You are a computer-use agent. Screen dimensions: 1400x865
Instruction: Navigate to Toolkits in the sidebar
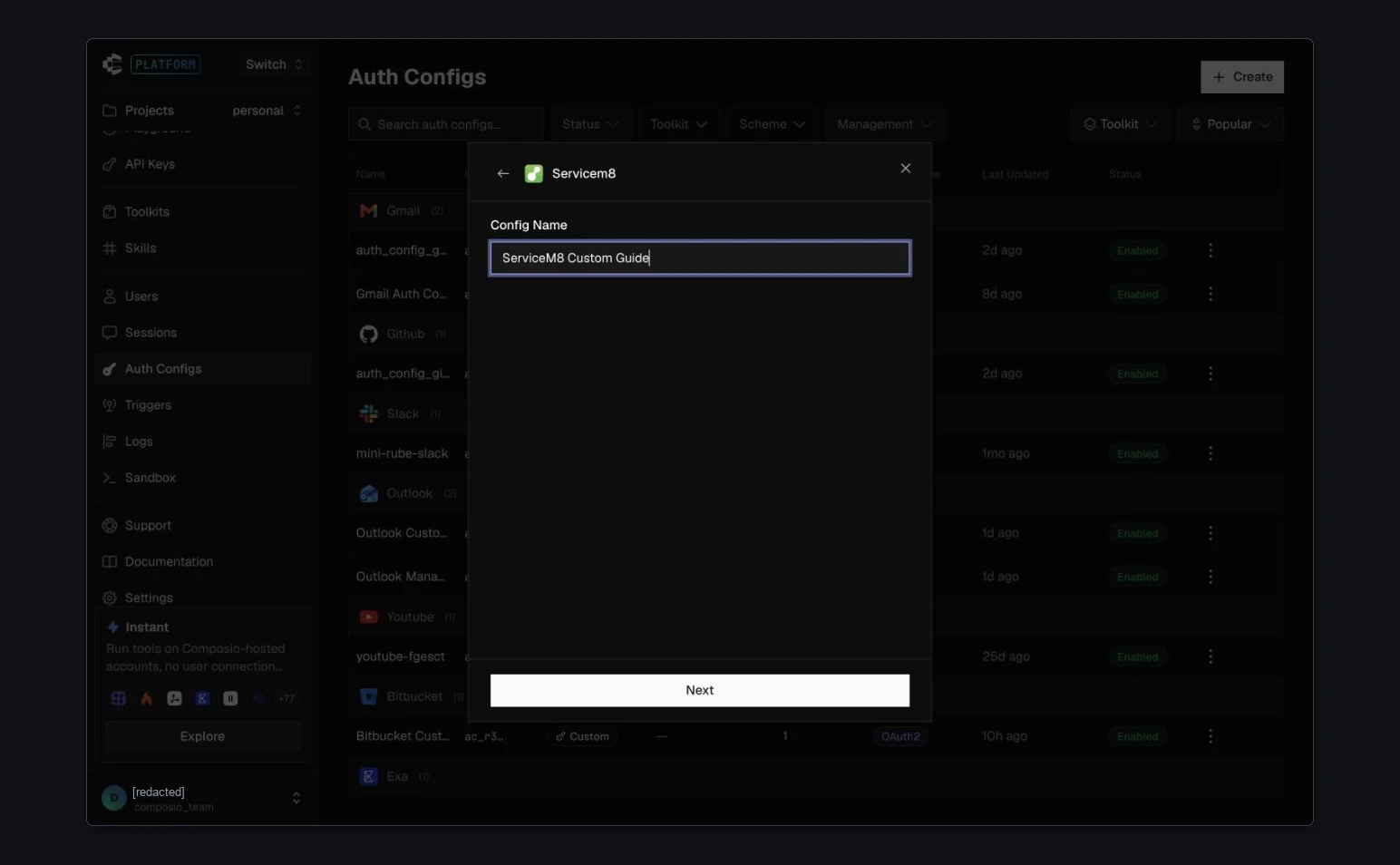coord(147,212)
